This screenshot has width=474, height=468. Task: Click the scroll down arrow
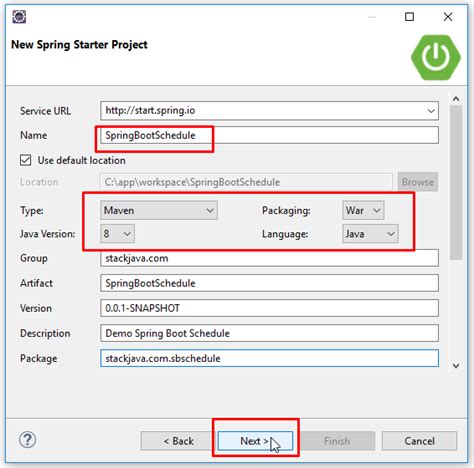[456, 366]
